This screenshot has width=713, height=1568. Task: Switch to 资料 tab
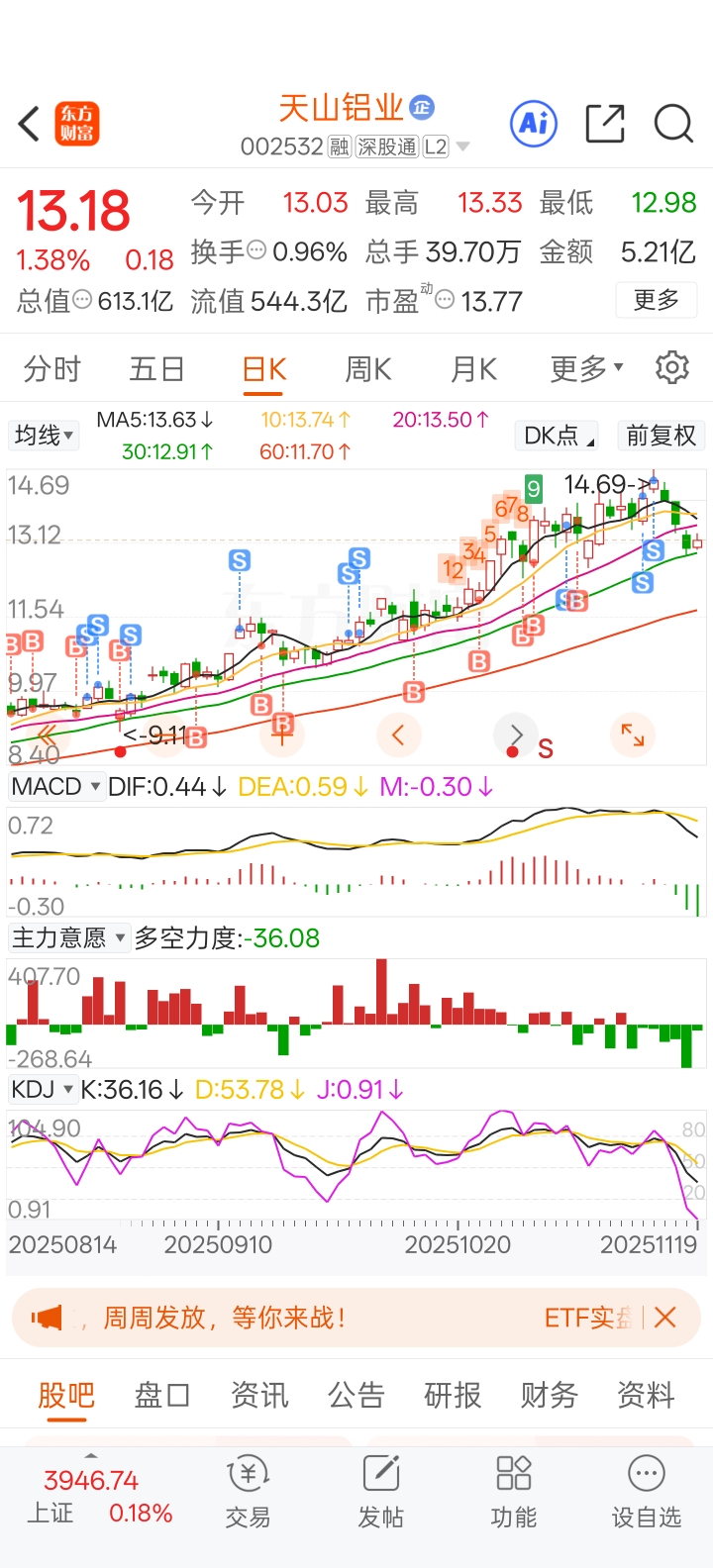[646, 1395]
